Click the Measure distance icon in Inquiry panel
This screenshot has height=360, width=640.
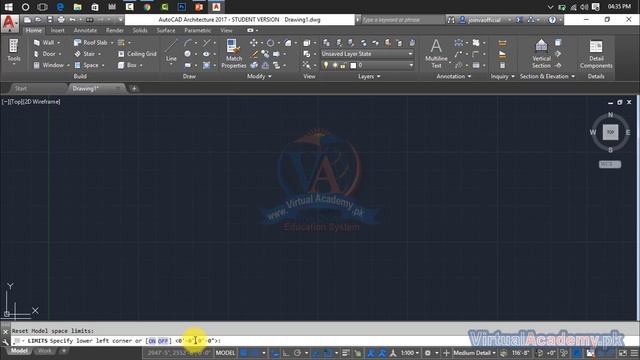tap(502, 42)
